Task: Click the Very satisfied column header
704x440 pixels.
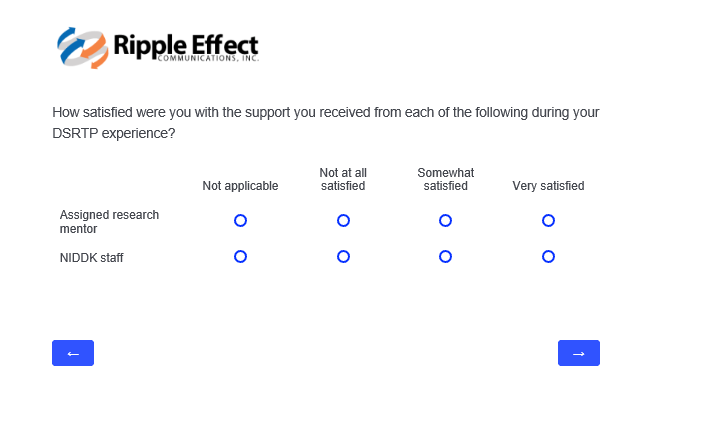Action: 548,186
